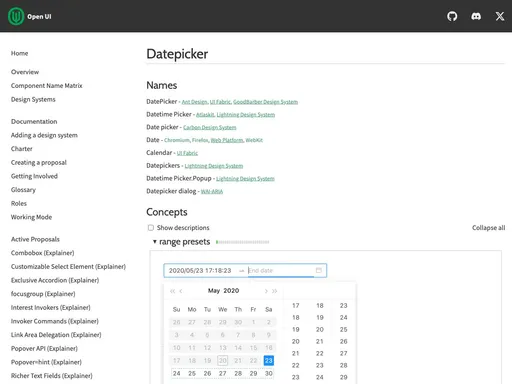The image size is (512, 384).
Task: Open Combobox (Explainer) link
Action: pos(42,253)
